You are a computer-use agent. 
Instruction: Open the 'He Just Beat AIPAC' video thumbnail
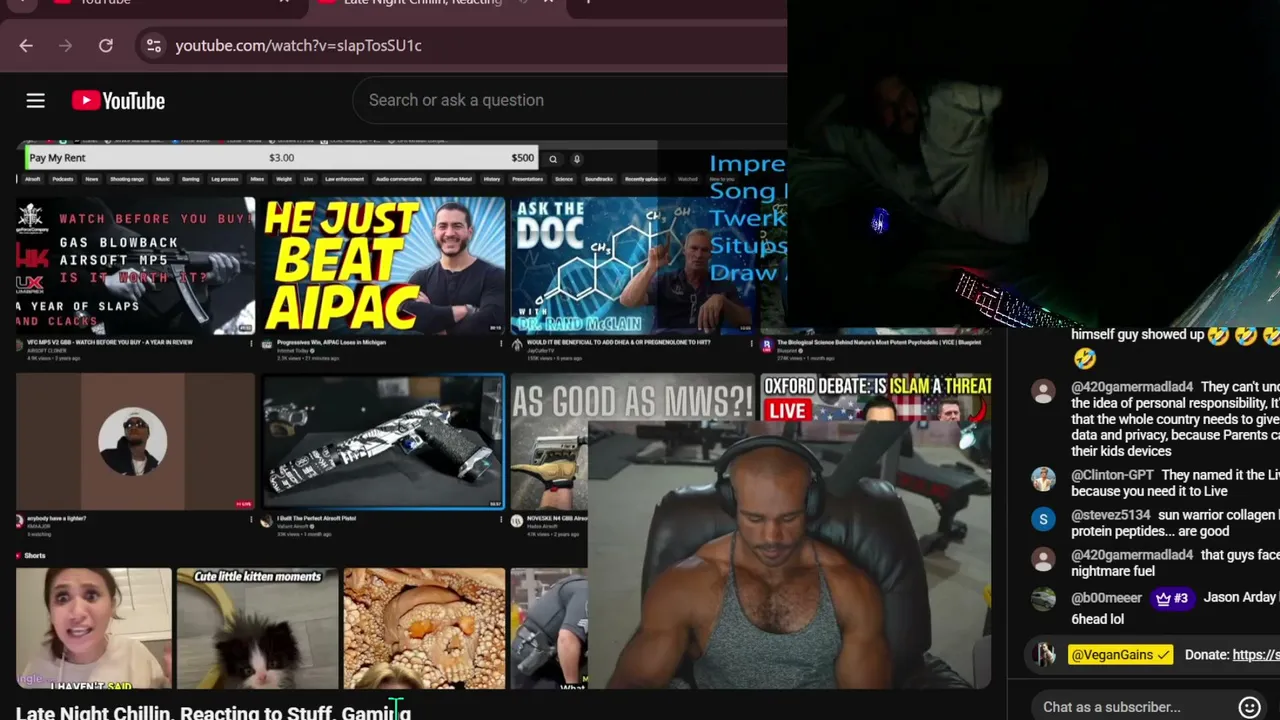[x=385, y=266]
